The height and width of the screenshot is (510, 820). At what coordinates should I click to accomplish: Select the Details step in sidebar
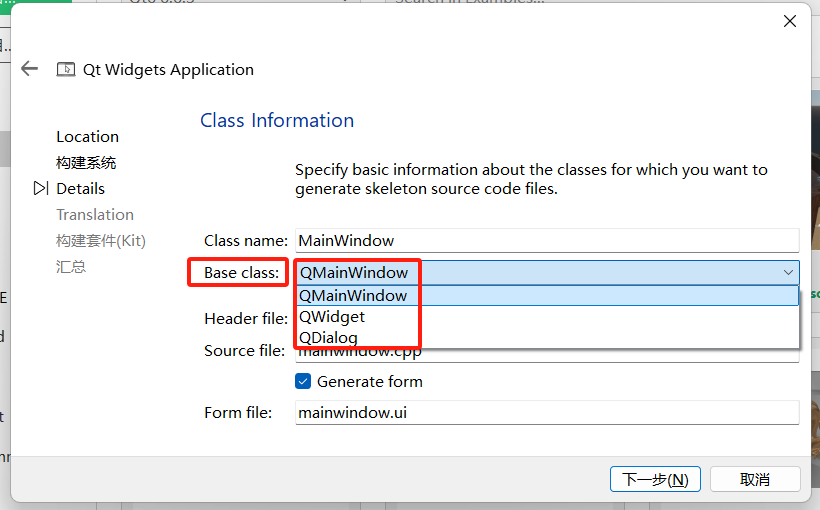point(81,188)
